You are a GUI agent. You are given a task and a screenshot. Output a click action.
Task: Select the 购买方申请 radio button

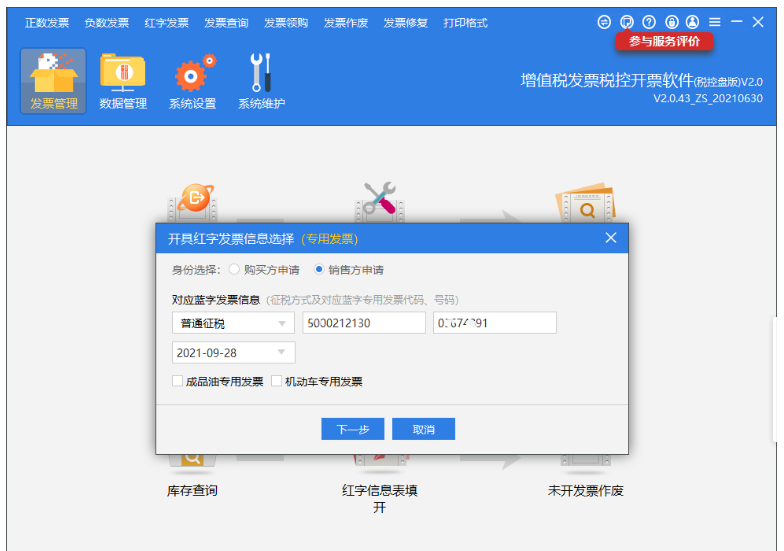[234, 270]
